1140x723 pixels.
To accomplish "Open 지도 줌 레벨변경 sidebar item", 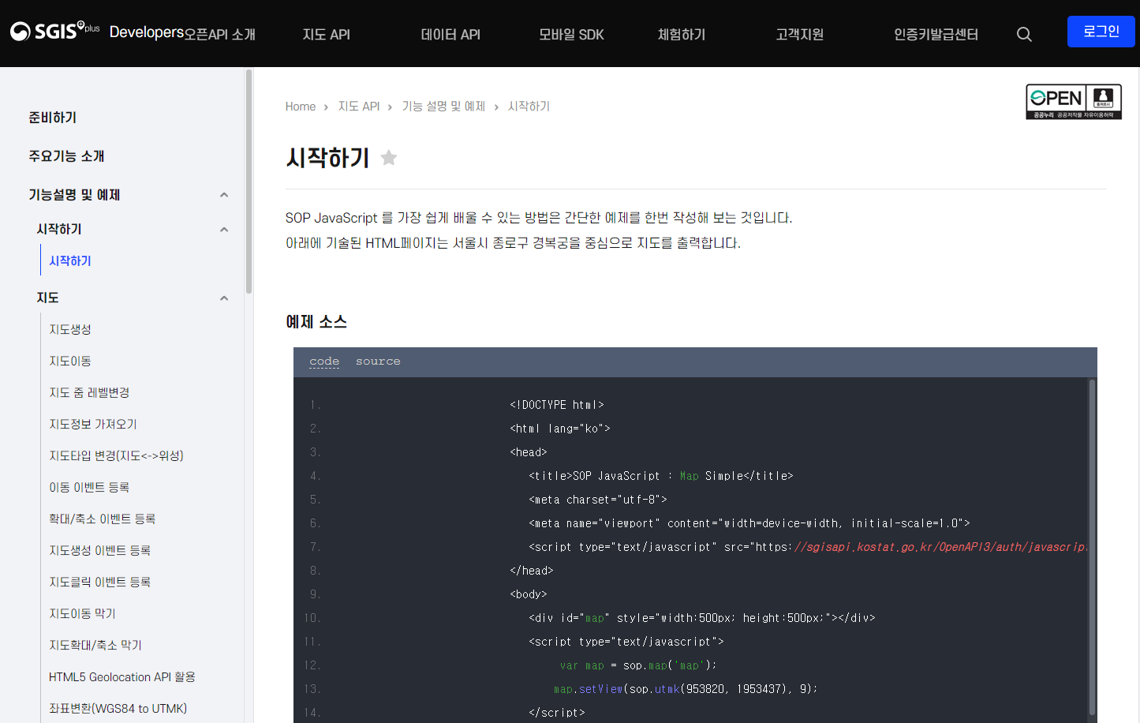I will 89,392.
